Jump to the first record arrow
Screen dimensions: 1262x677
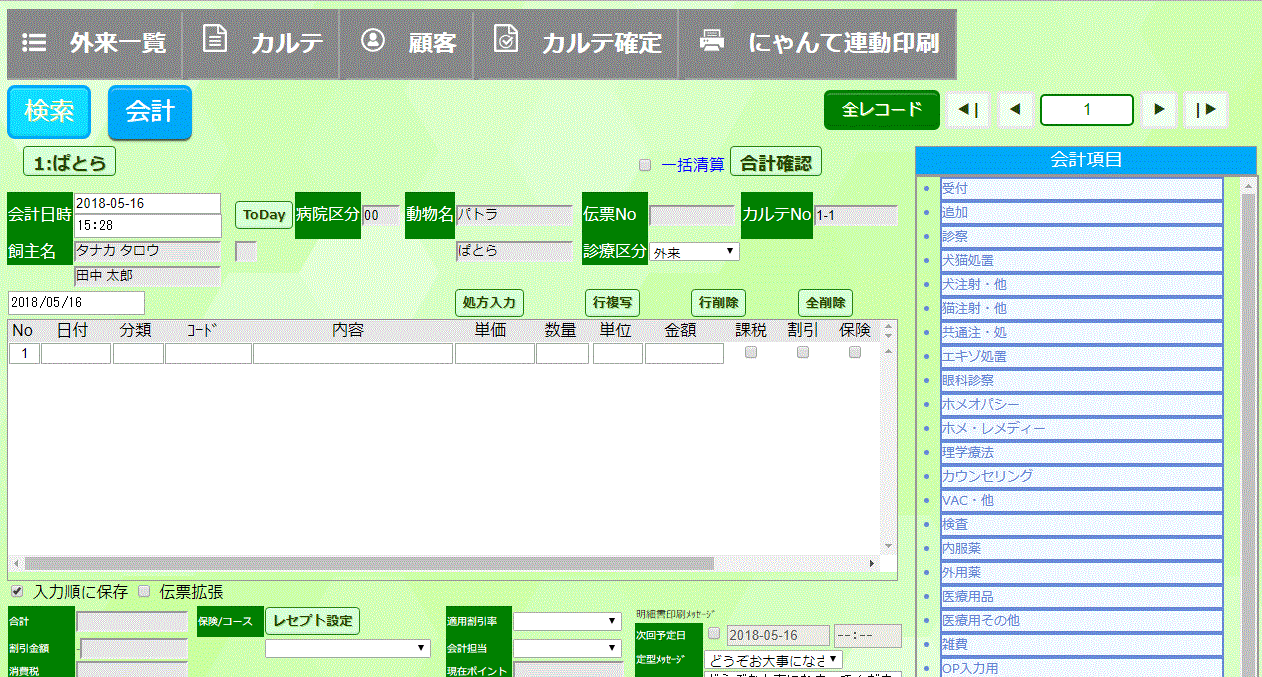click(x=968, y=110)
